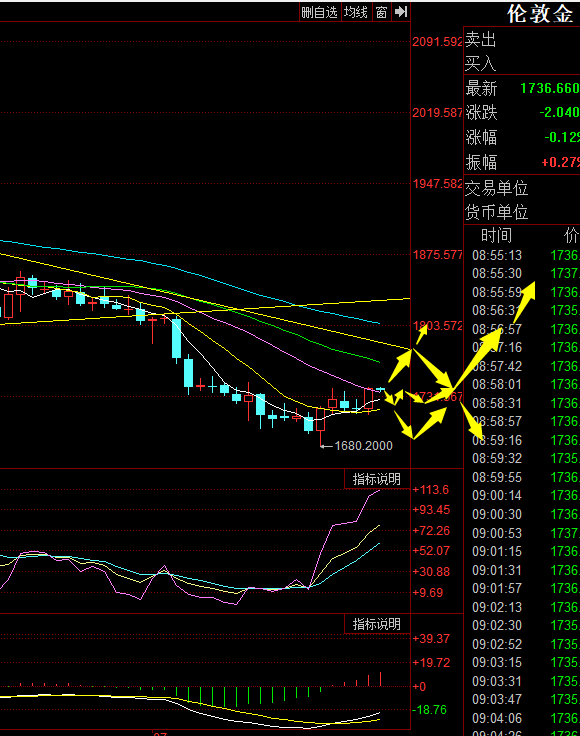Click the 2091.592 price axis label
The image size is (580, 736).
(437, 42)
